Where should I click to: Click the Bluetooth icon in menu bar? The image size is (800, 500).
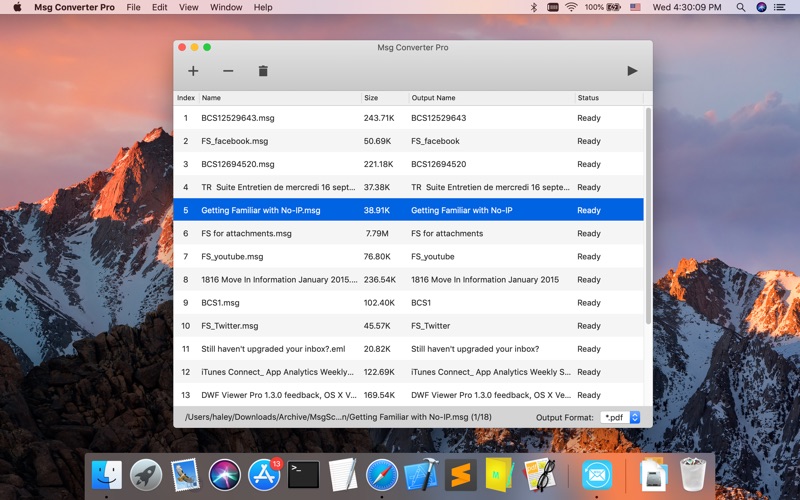pyautogui.click(x=534, y=7)
